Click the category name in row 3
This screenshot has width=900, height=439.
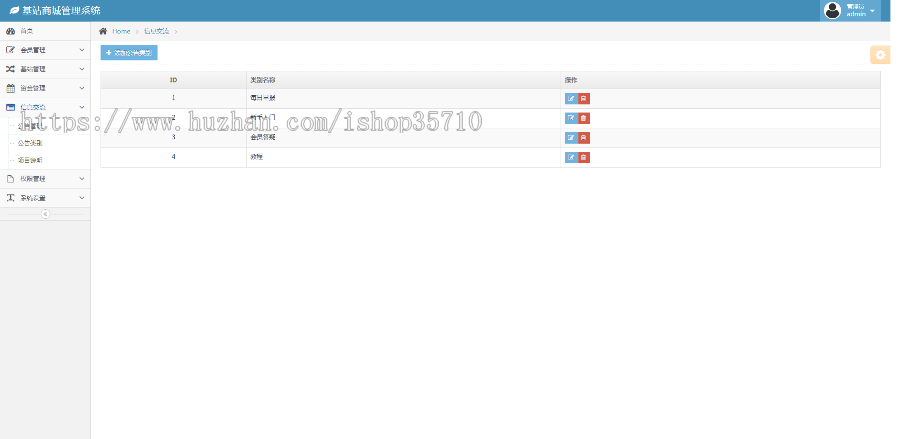click(263, 137)
